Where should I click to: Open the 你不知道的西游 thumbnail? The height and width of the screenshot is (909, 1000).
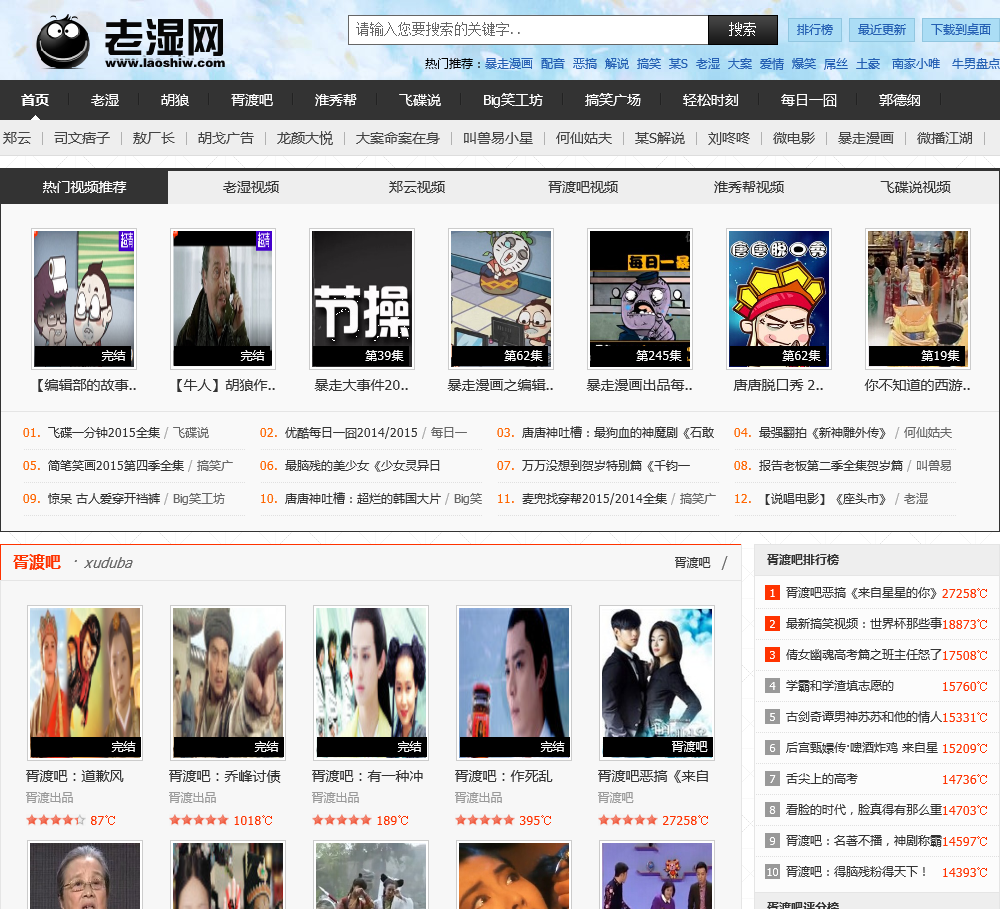[x=918, y=299]
